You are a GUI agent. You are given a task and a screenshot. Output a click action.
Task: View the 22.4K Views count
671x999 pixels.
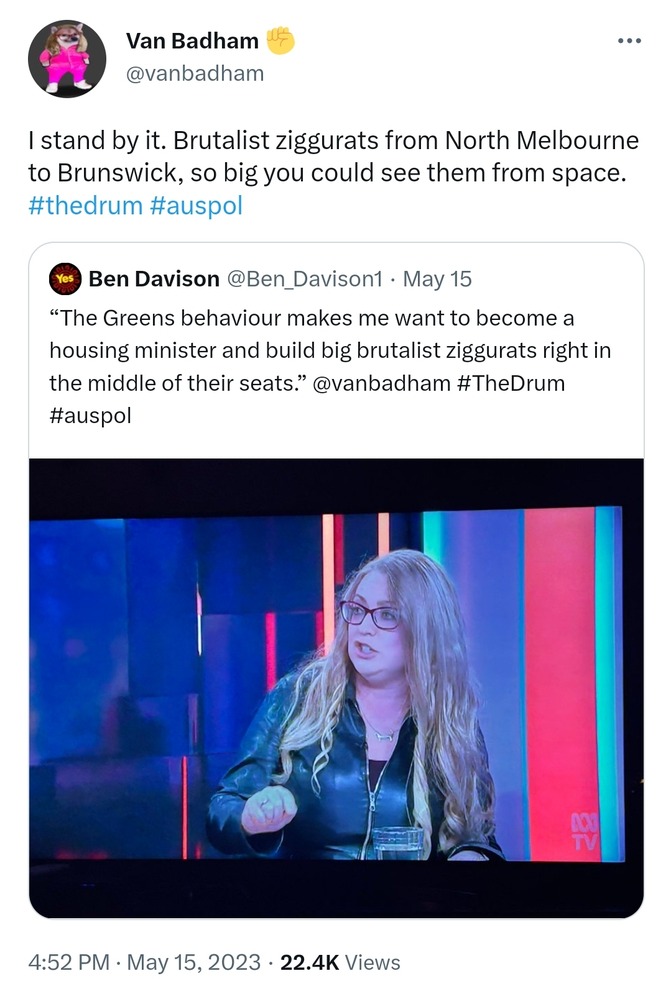(340, 963)
